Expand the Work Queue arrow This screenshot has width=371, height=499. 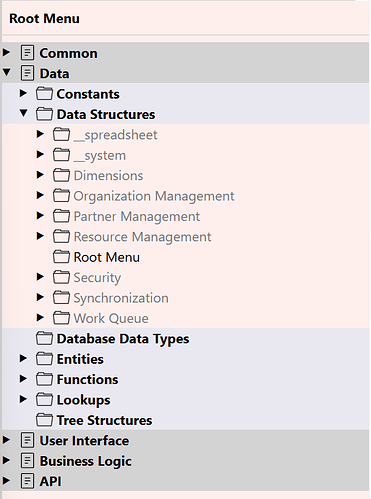click(40, 317)
